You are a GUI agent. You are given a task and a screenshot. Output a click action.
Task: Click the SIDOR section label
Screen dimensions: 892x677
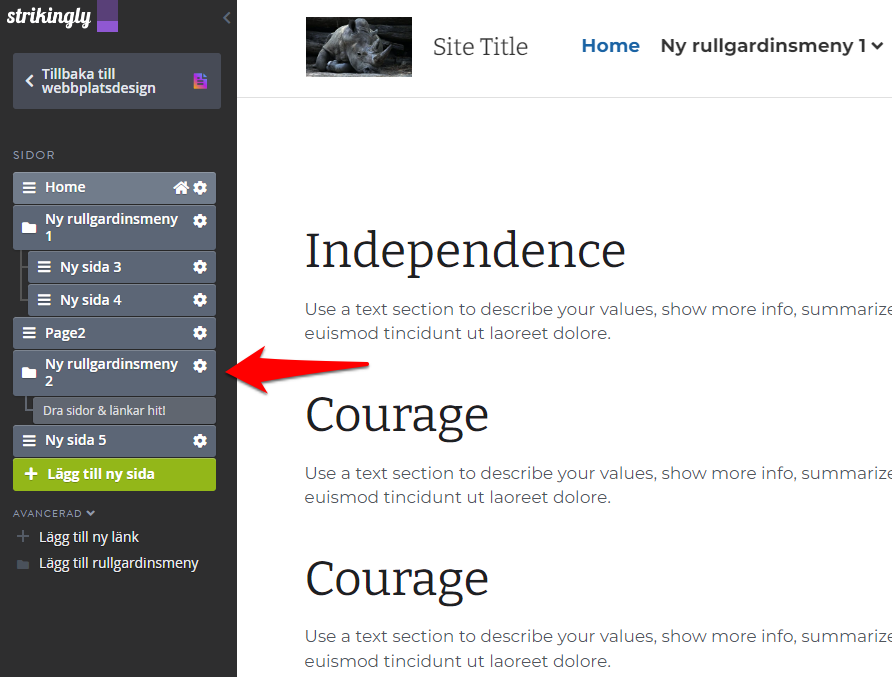point(34,155)
